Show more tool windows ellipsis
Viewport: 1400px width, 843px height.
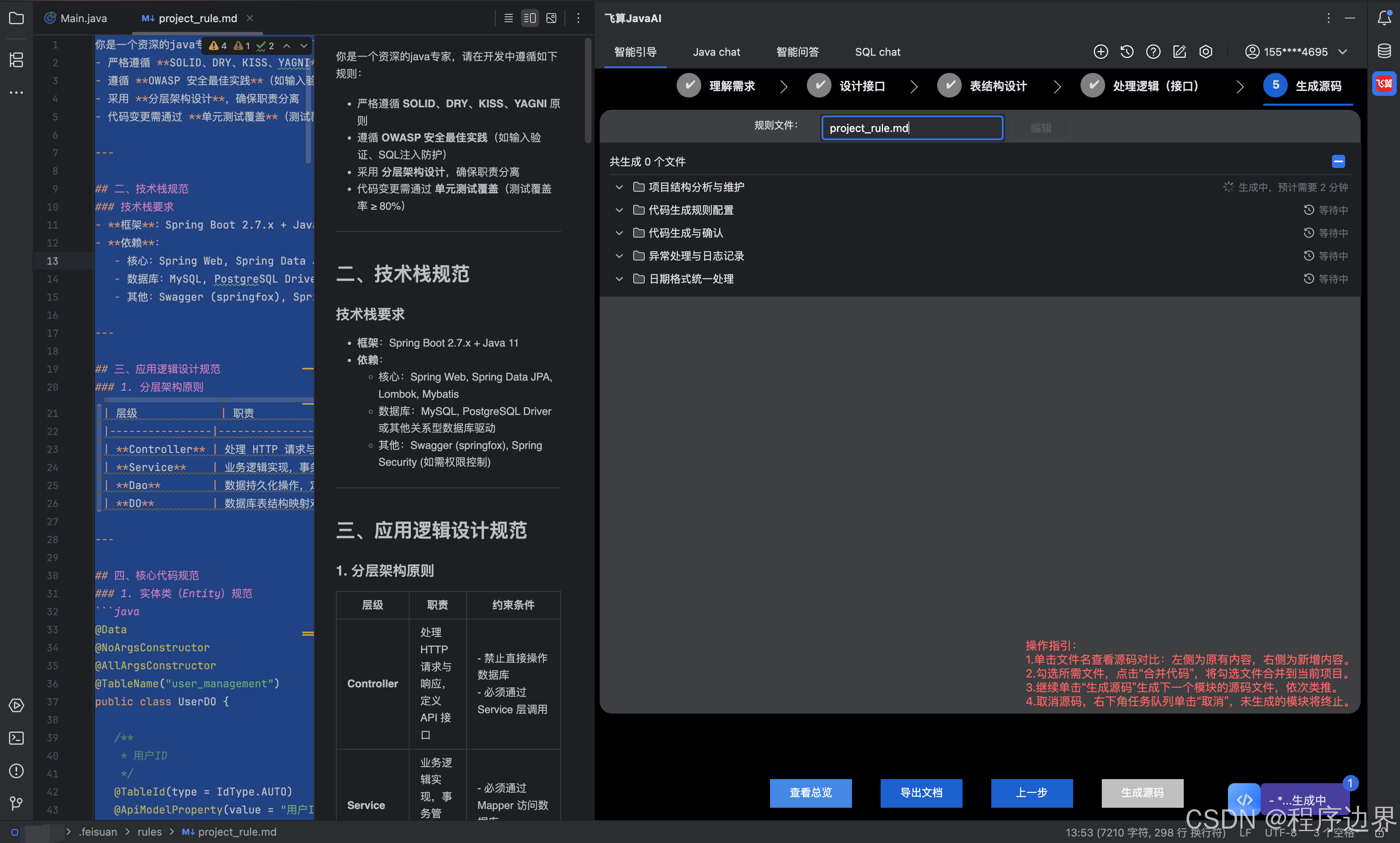pyautogui.click(x=16, y=92)
